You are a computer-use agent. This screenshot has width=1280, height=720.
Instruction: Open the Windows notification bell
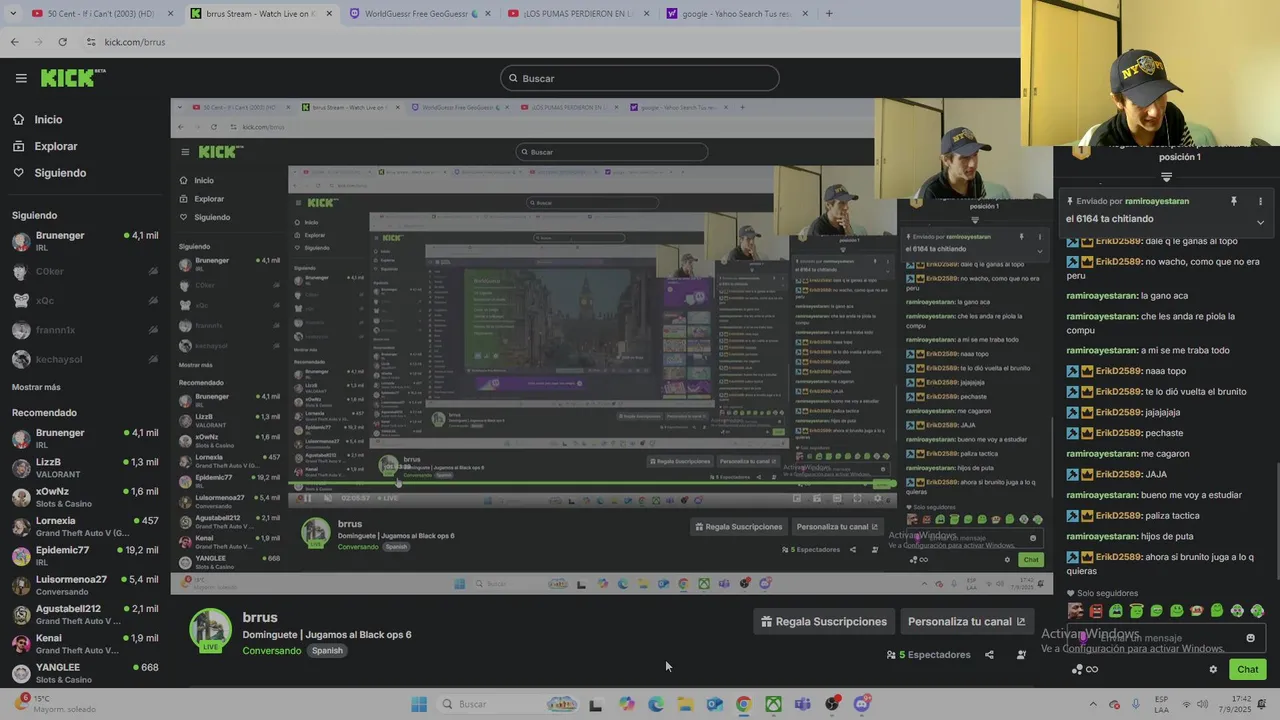(1263, 704)
